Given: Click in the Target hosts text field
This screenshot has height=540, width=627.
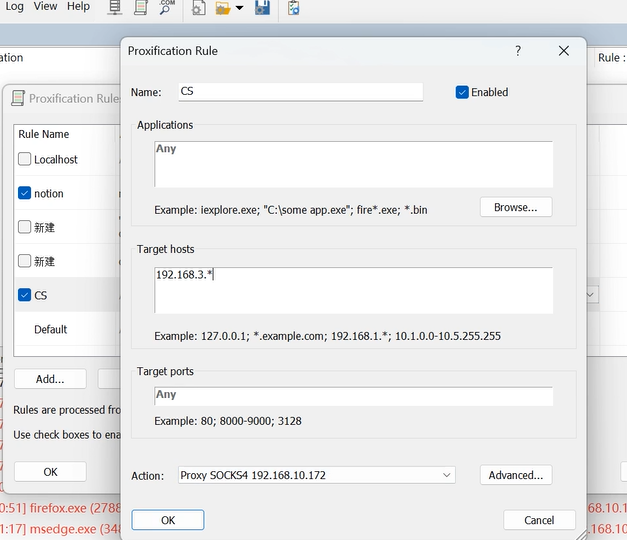Looking at the screenshot, I should [353, 290].
